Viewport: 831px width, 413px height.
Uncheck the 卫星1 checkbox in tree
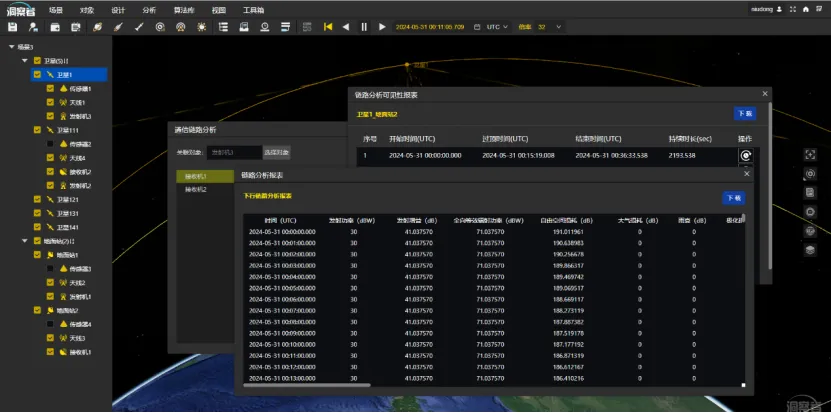(37, 74)
